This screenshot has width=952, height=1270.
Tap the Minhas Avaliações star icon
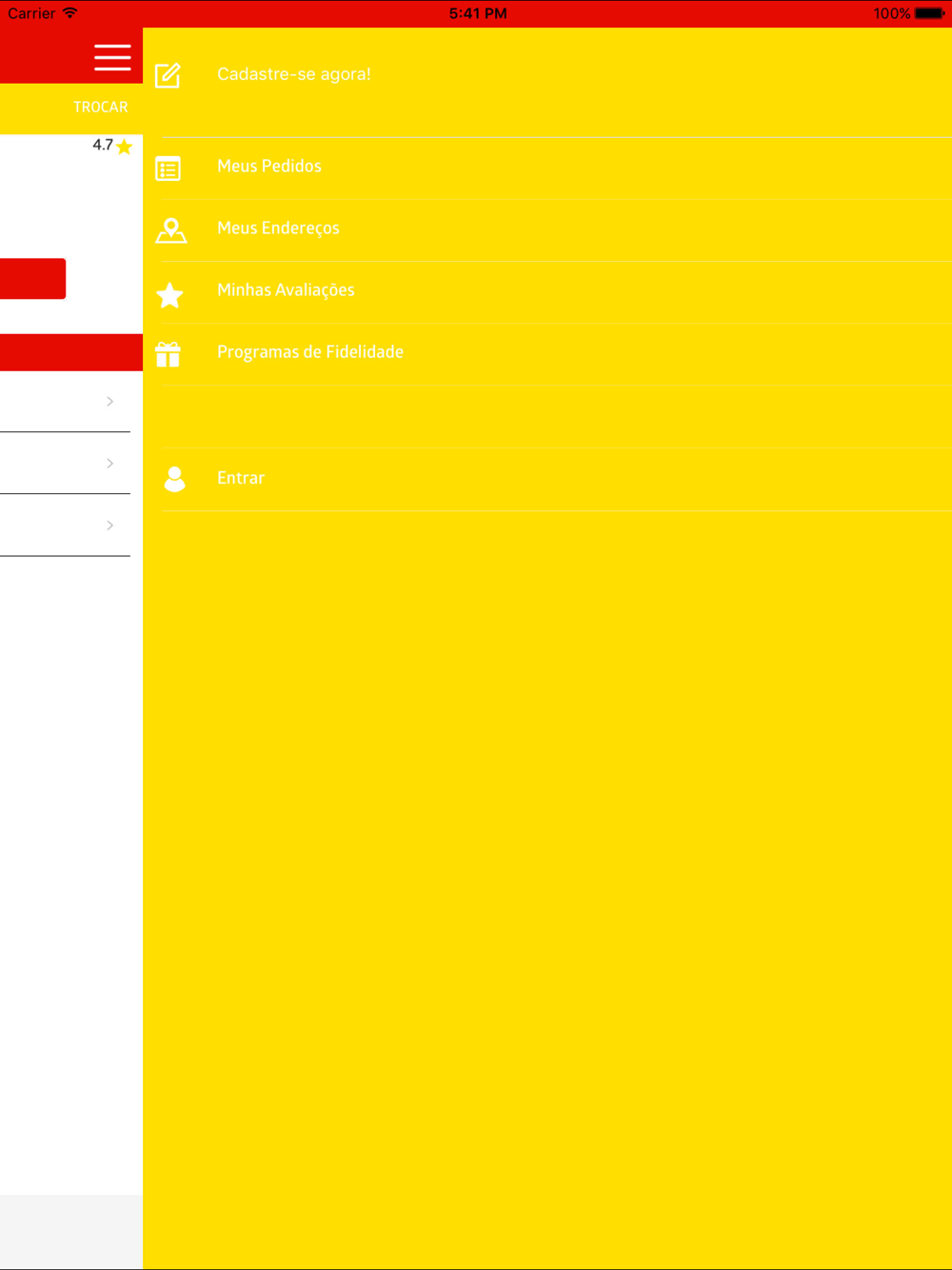pyautogui.click(x=169, y=295)
